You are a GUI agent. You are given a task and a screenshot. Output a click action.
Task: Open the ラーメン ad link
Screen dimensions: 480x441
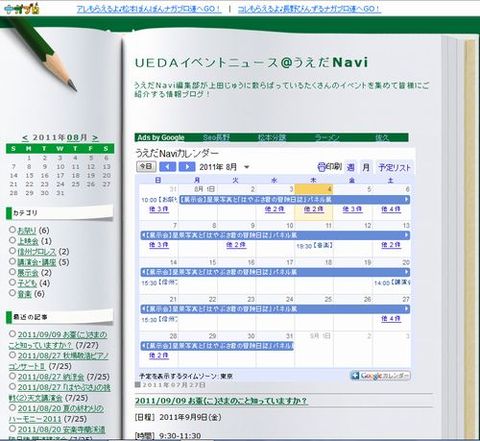(327, 137)
